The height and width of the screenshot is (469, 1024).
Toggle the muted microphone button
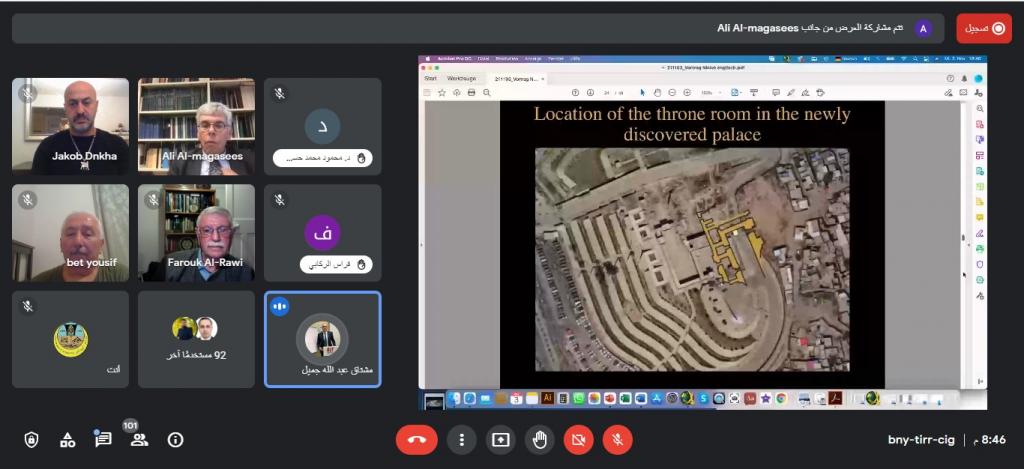pyautogui.click(x=618, y=439)
